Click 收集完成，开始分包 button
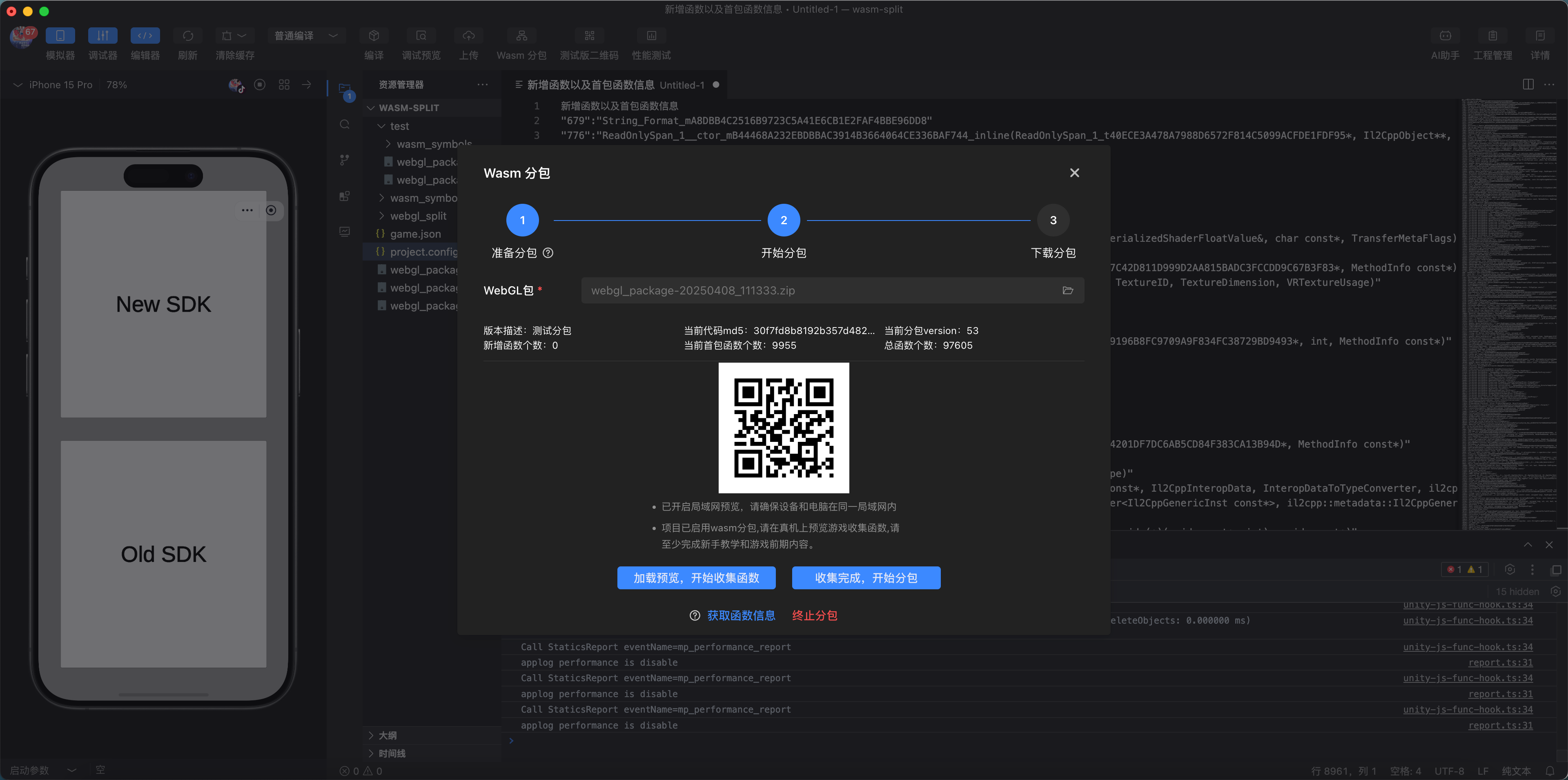The image size is (1568, 780). click(x=866, y=578)
